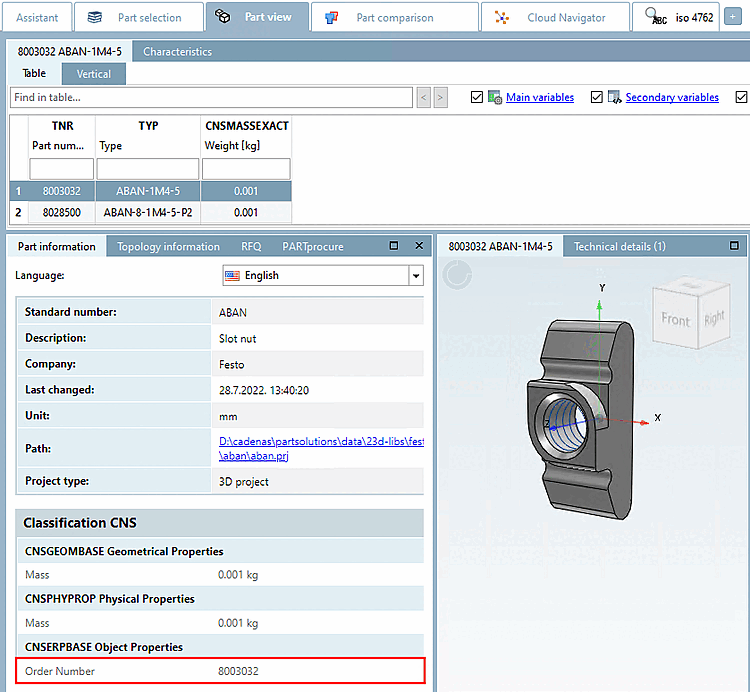Toggle the third checkbox after Secondary variables
Screen dimensions: 750x692
(741, 97)
